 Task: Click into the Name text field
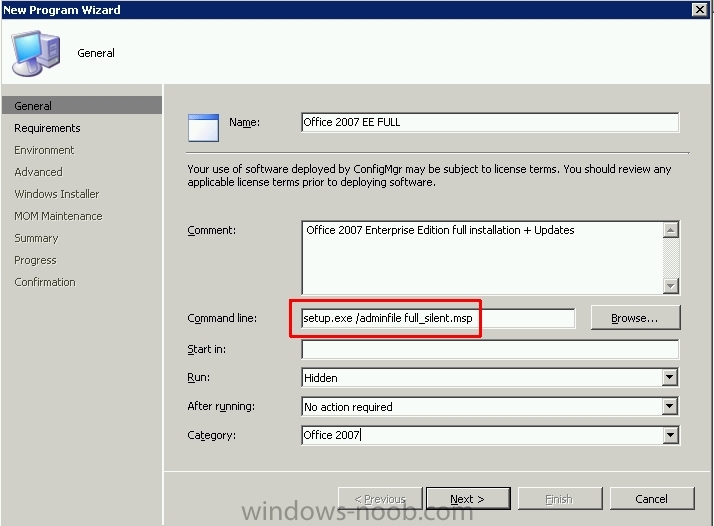(x=490, y=122)
